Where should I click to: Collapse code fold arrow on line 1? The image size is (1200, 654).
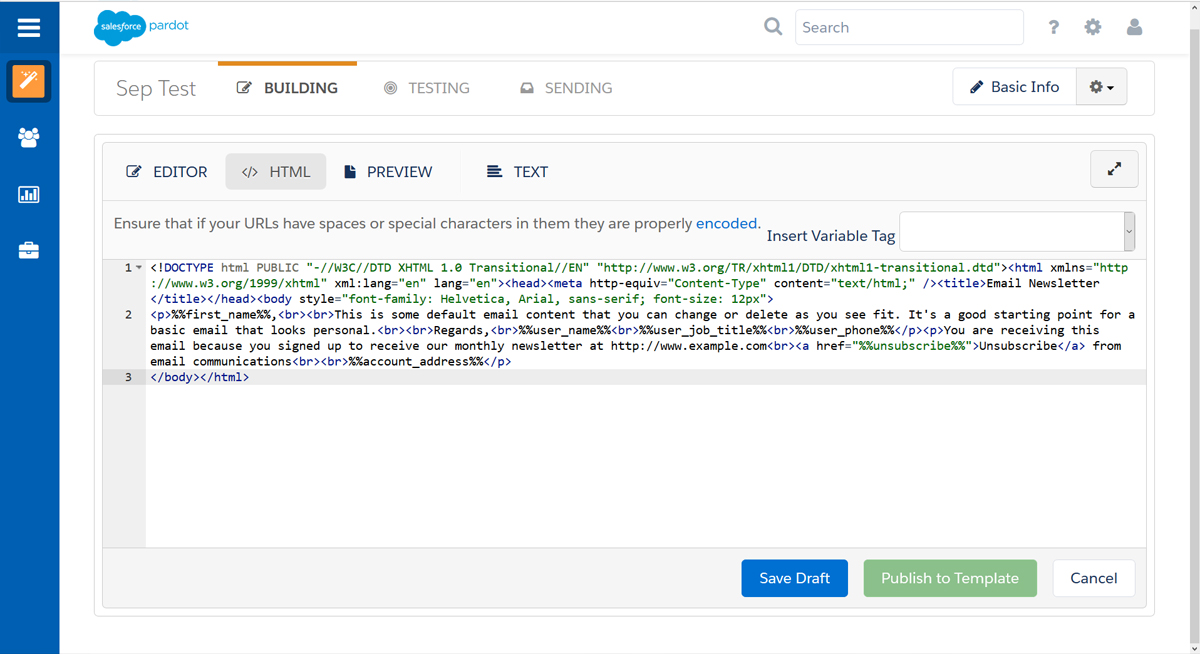pyautogui.click(x=139, y=268)
